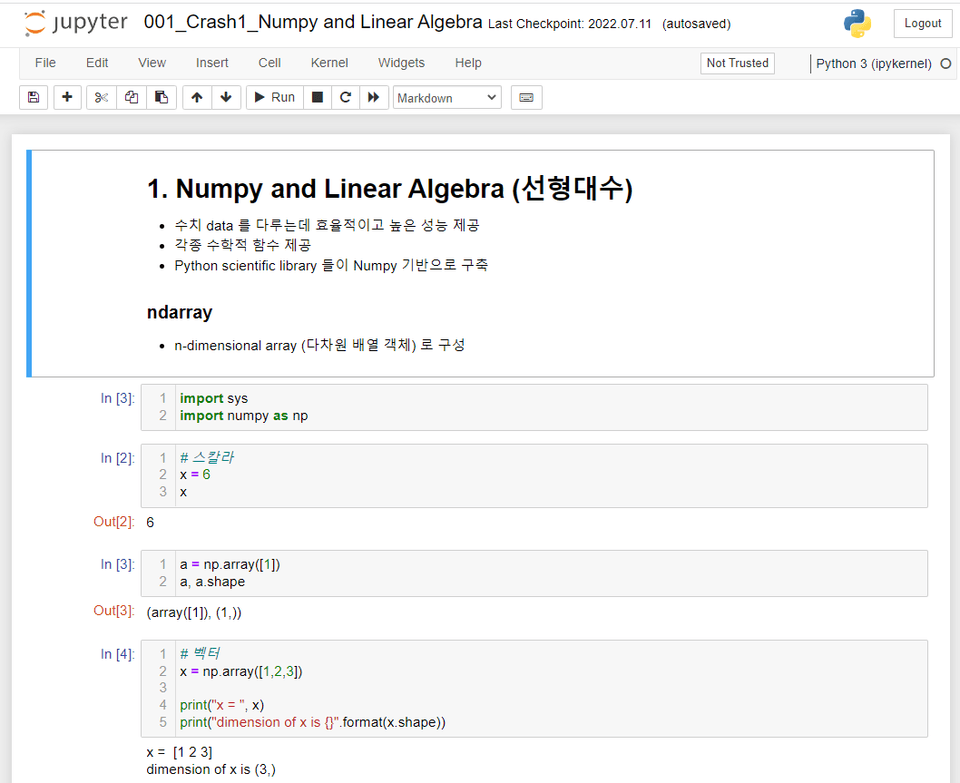Viewport: 960px width, 783px height.
Task: Click into the x = np.array([1,2,3]) cell
Action: point(534,689)
